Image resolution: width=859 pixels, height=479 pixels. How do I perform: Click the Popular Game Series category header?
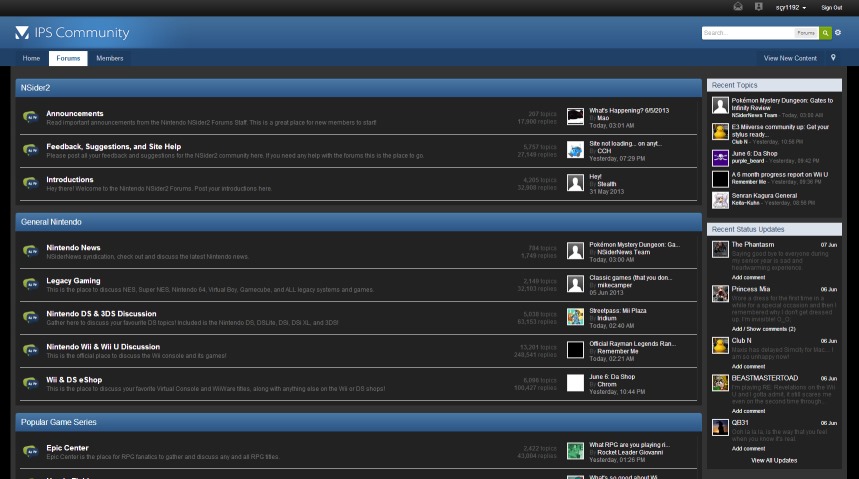(x=358, y=422)
